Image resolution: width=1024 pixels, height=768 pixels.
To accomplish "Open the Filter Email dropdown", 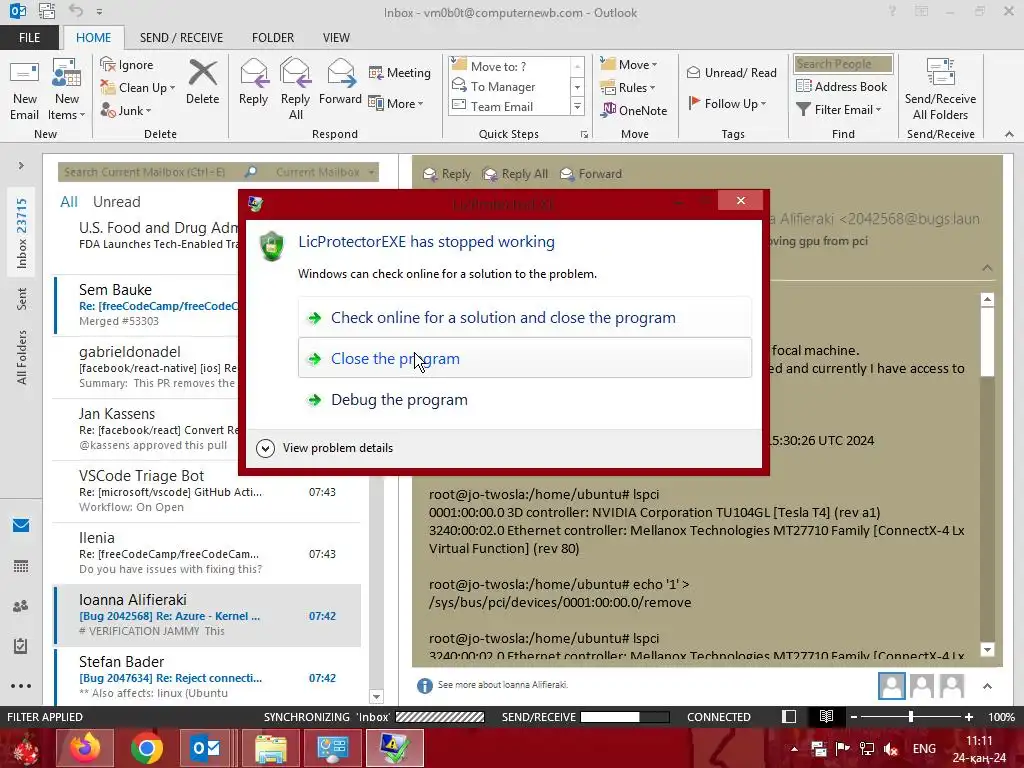I will pyautogui.click(x=839, y=110).
